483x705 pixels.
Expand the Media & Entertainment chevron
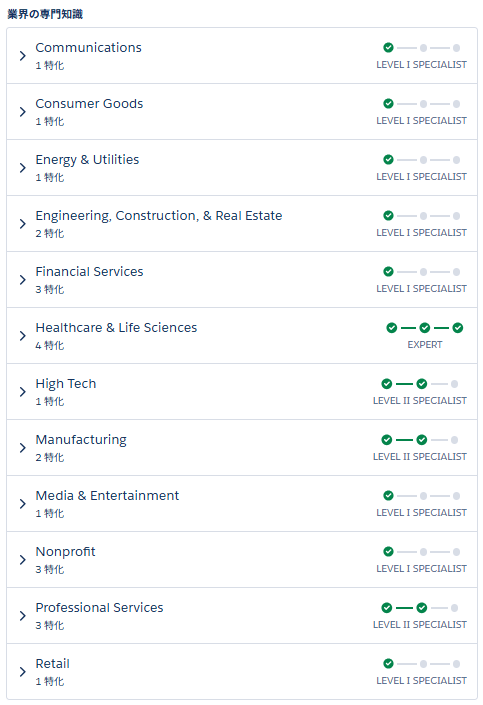22,504
